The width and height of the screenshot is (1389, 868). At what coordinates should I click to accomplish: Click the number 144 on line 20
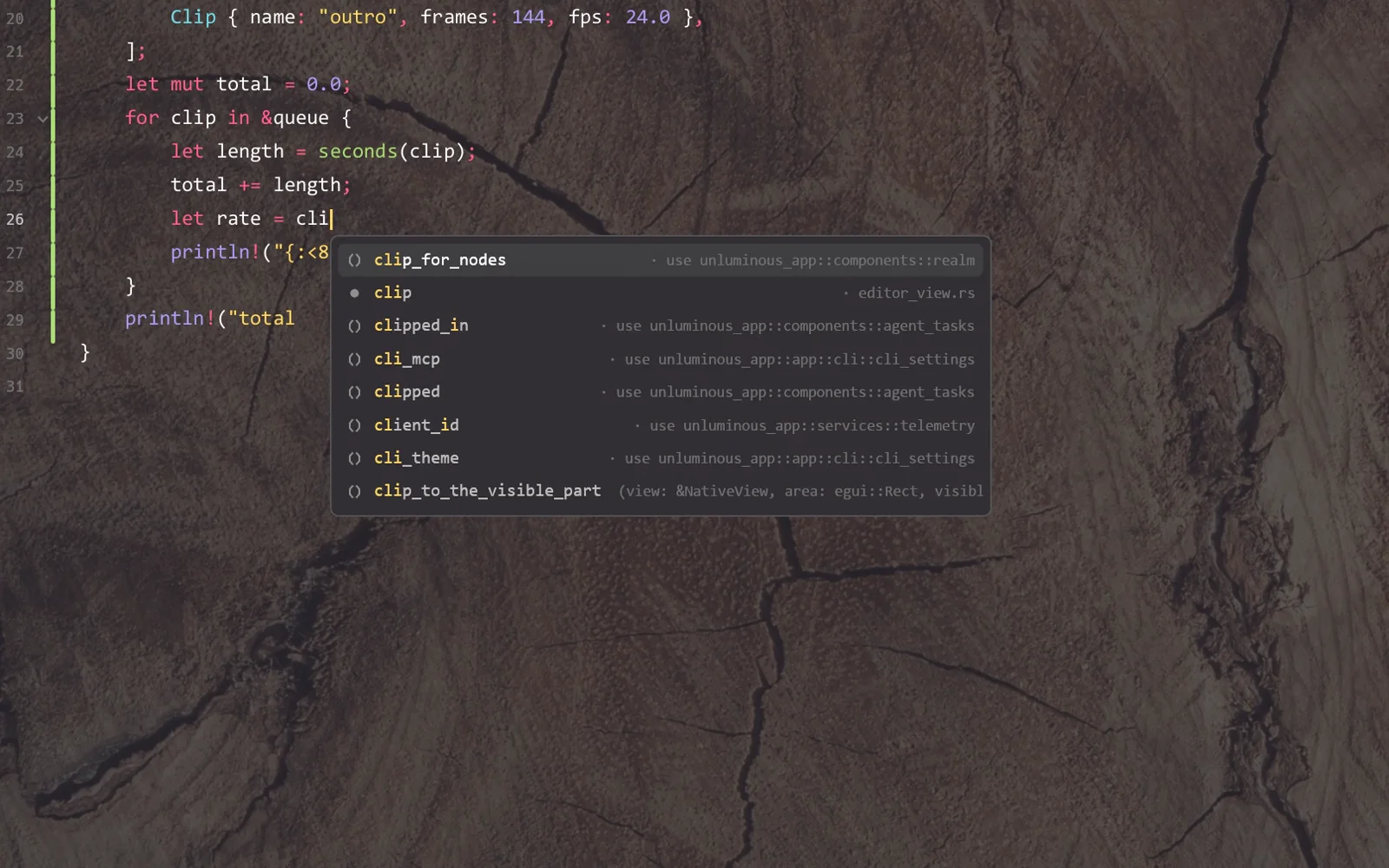click(x=528, y=17)
